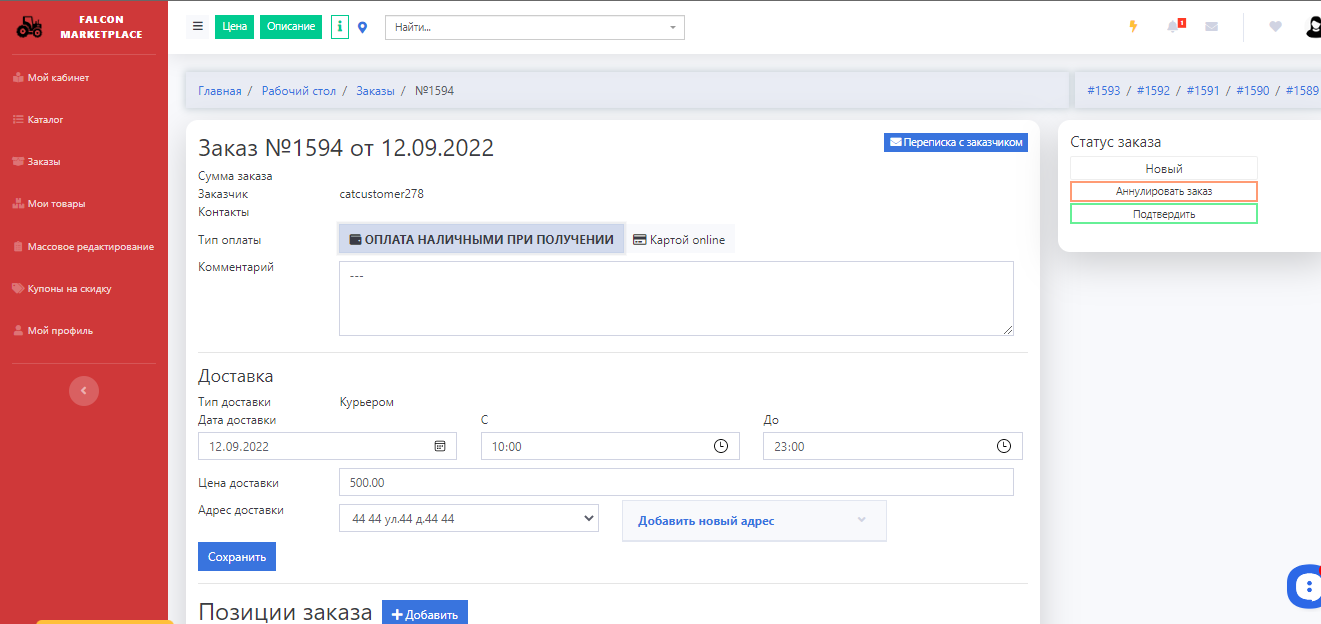Screen dimensions: 1321x624
Task: Collapse the sidebar with the chevron button
Action: click(84, 391)
